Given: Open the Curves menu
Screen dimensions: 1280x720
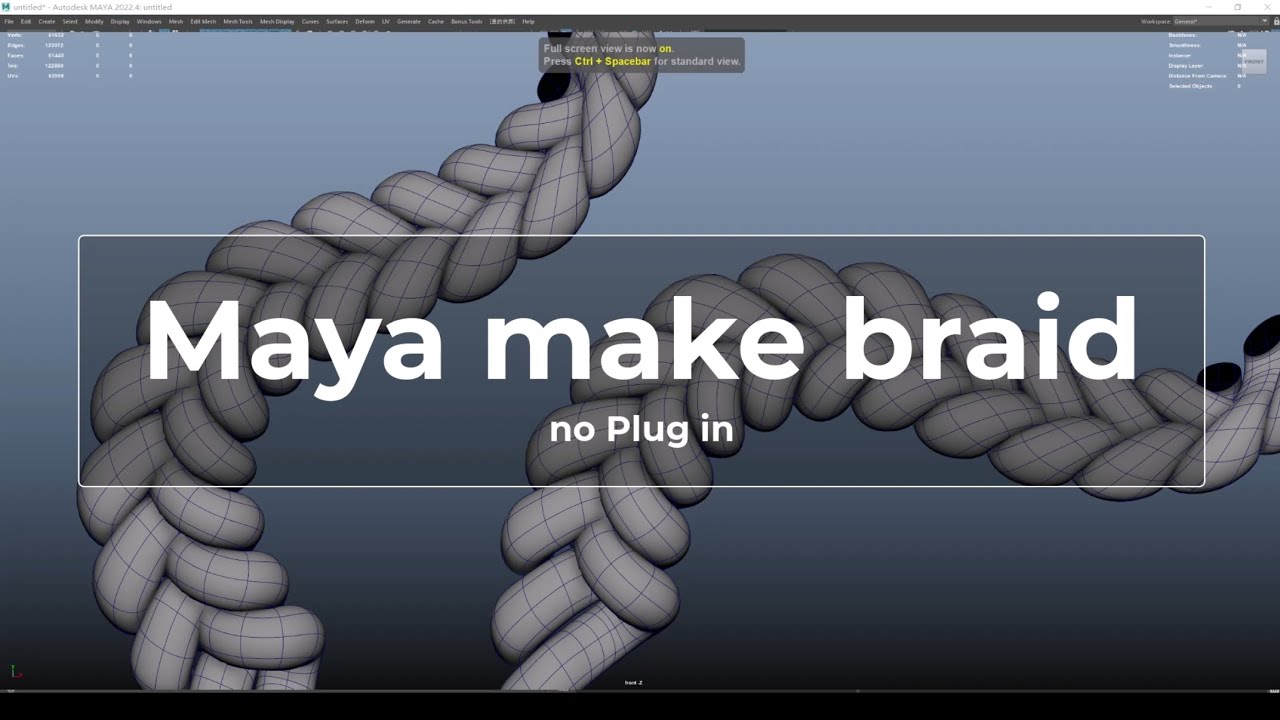Looking at the screenshot, I should pos(310,21).
